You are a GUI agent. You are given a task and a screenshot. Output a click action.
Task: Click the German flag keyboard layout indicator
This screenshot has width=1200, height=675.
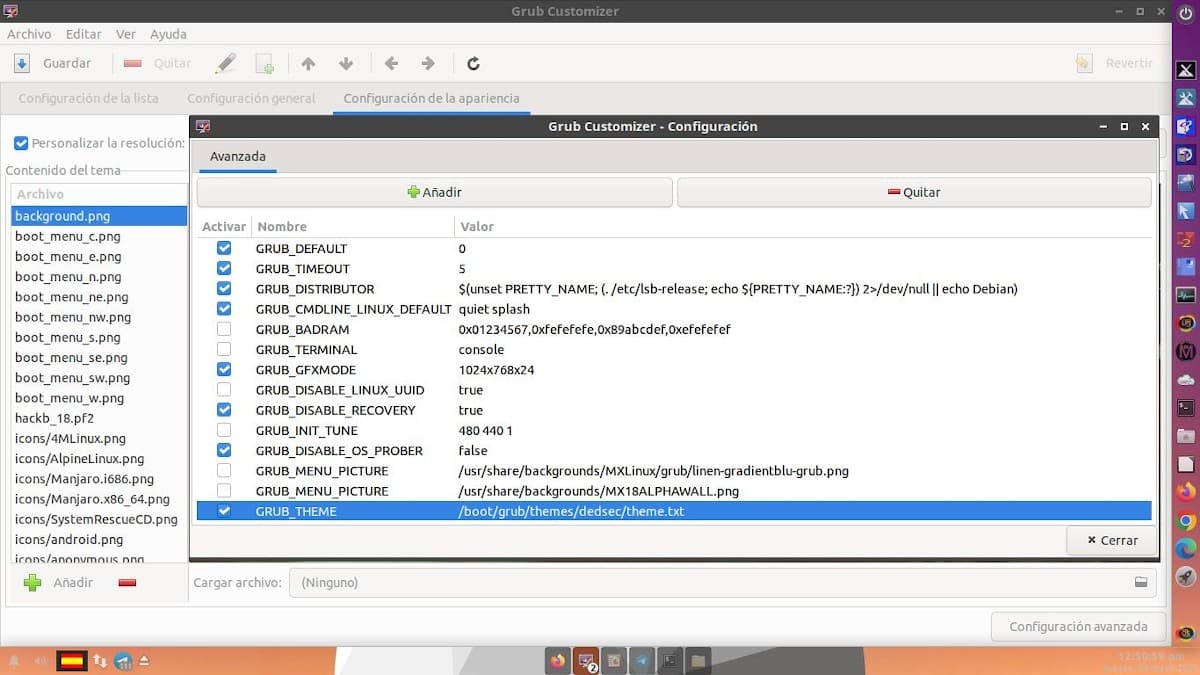tap(72, 660)
